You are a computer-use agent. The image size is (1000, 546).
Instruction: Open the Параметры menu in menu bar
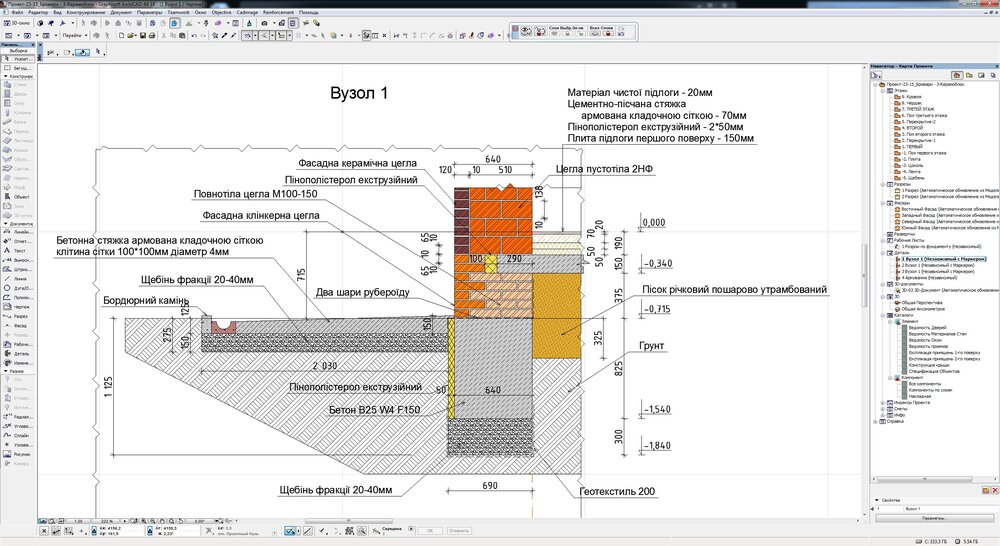pyautogui.click(x=149, y=11)
